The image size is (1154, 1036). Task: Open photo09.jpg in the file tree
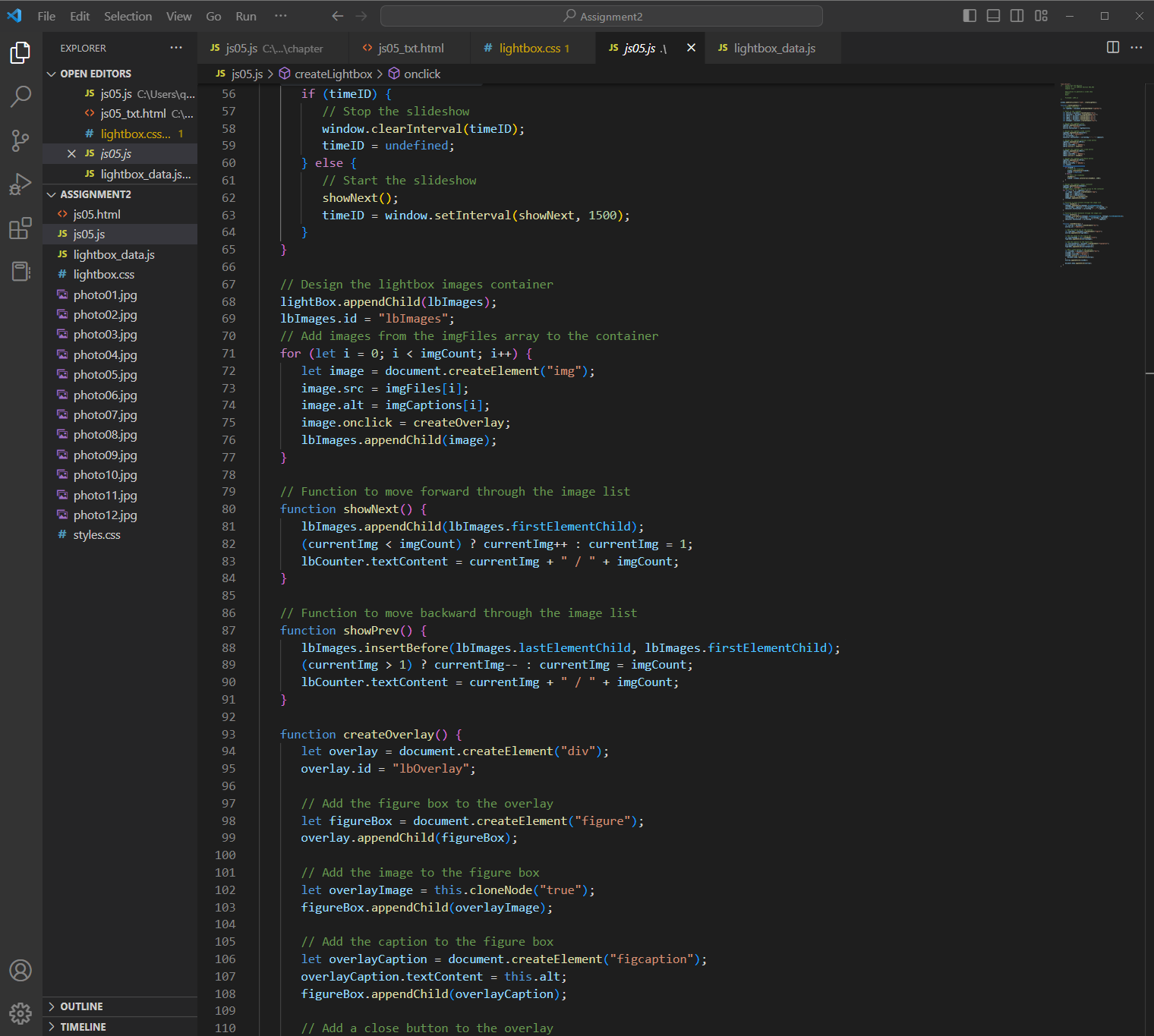[x=120, y=455]
